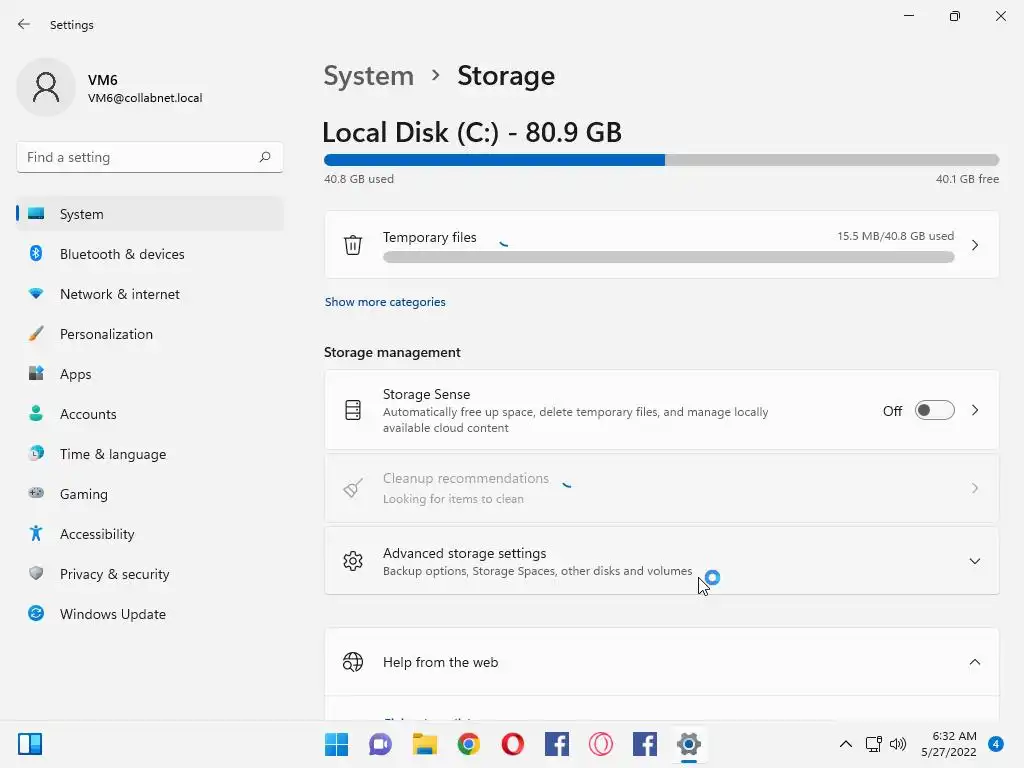Go to Windows Update section

tap(112, 614)
